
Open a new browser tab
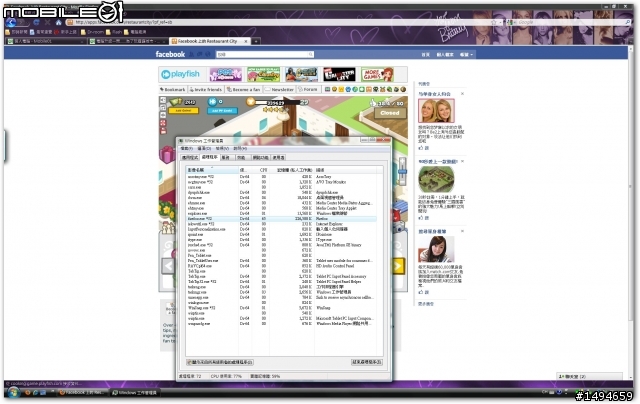(x=256, y=41)
